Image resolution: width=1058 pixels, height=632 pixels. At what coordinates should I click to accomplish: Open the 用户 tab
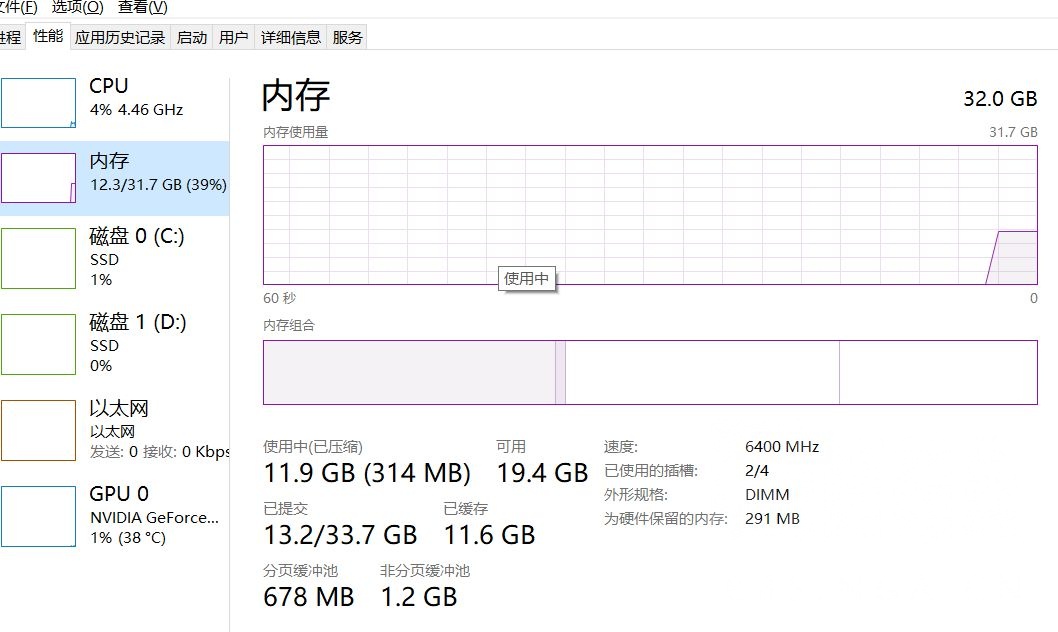(233, 37)
